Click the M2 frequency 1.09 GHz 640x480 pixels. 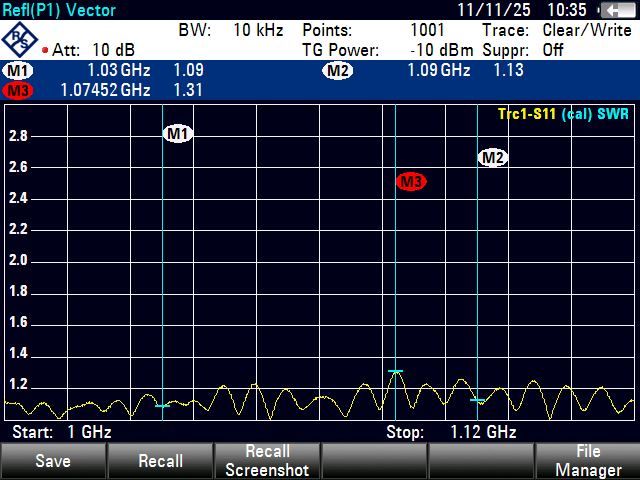coord(439,70)
